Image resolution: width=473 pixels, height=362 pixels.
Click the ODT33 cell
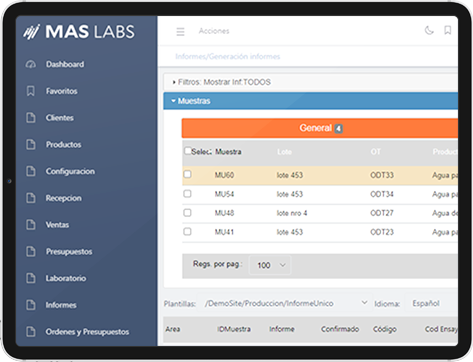click(382, 175)
